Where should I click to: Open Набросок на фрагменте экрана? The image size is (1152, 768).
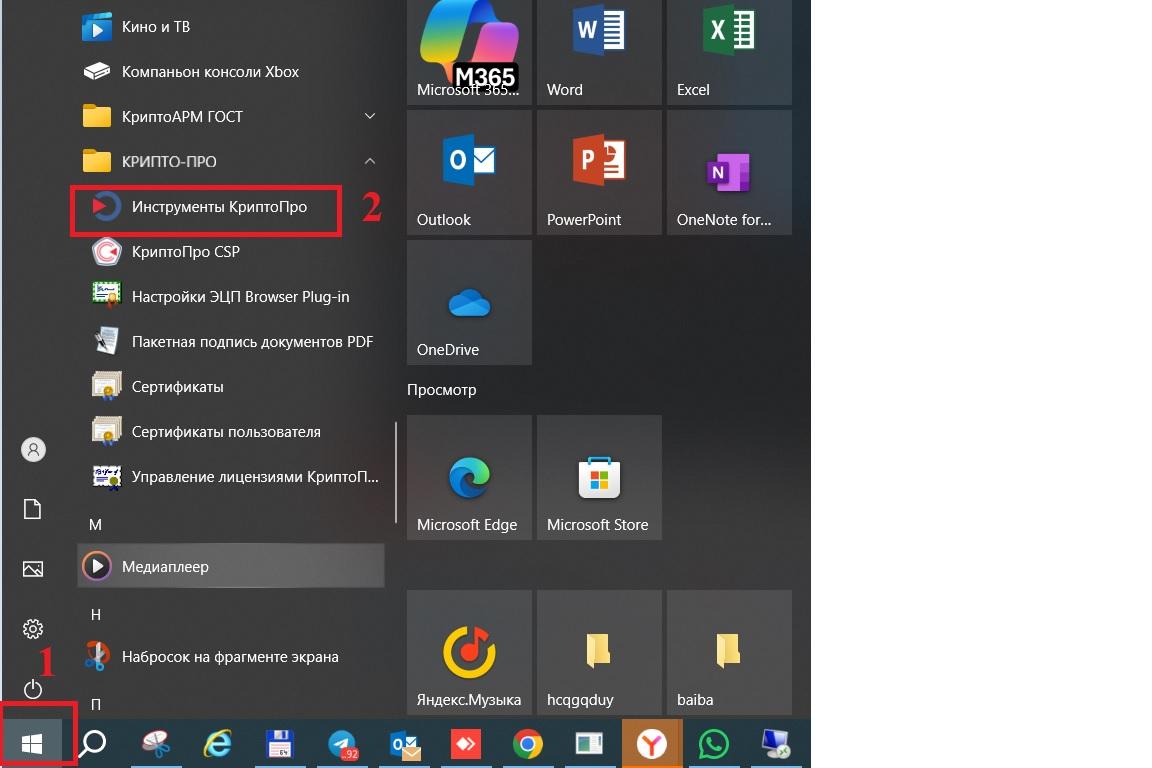coord(231,656)
